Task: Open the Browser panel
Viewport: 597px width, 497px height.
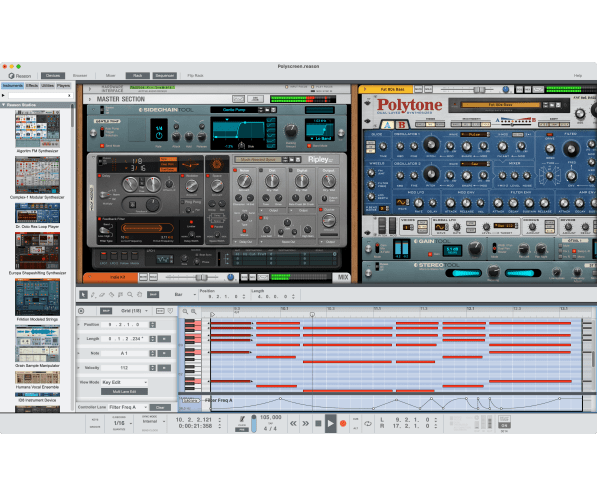Action: coord(80,76)
